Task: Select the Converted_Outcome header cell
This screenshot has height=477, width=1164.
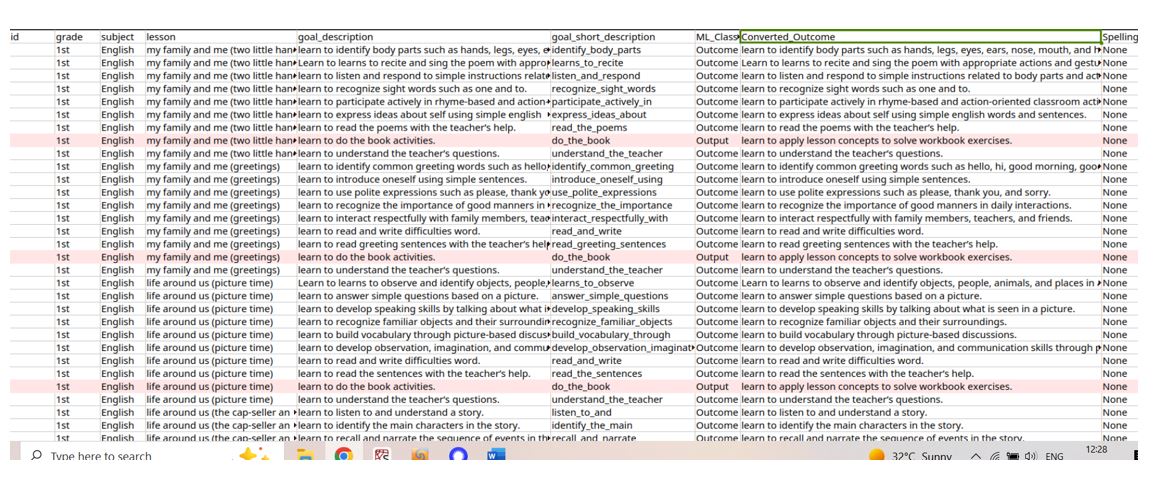Action: (921, 37)
